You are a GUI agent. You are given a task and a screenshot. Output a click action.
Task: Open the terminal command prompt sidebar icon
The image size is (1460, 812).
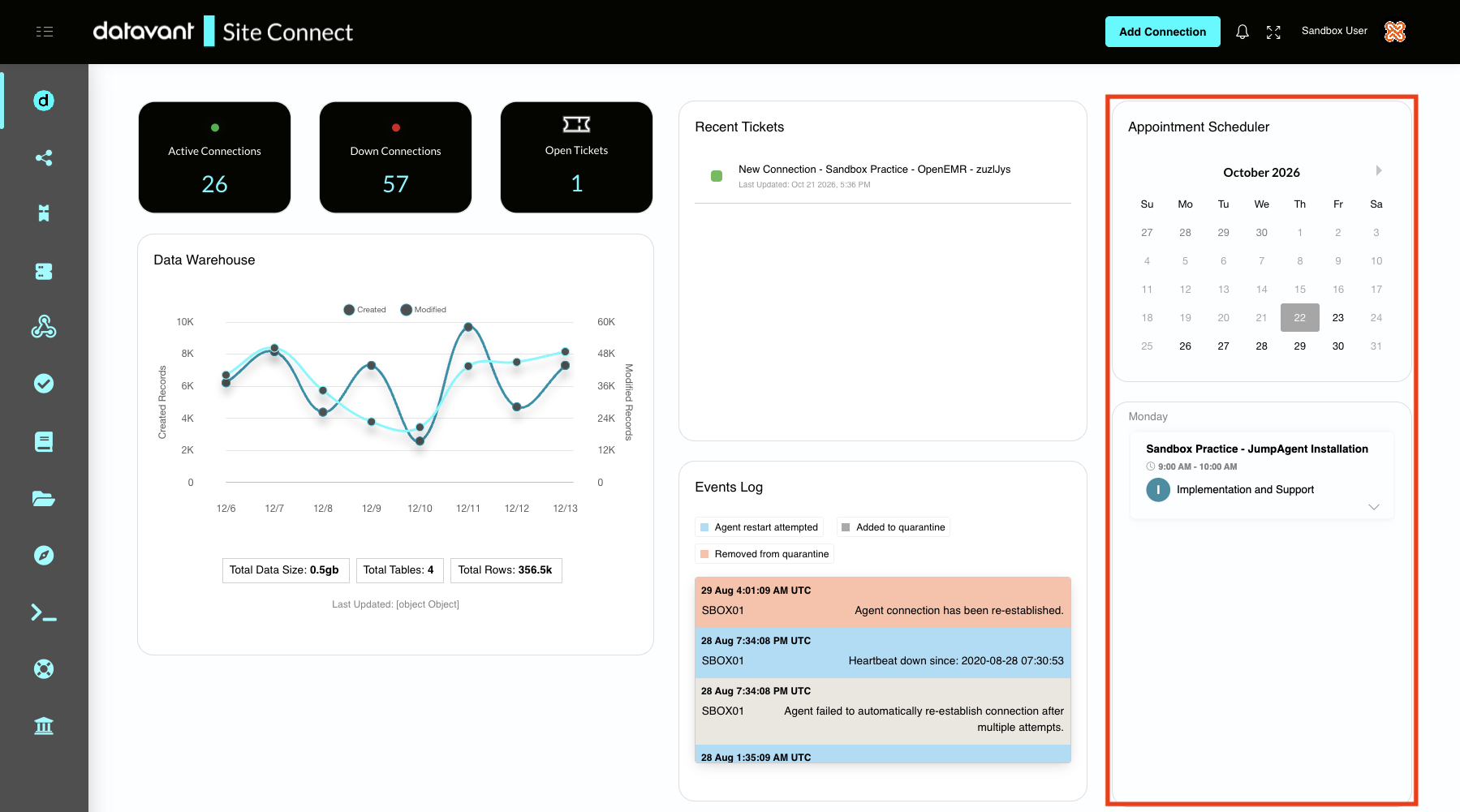click(x=44, y=612)
